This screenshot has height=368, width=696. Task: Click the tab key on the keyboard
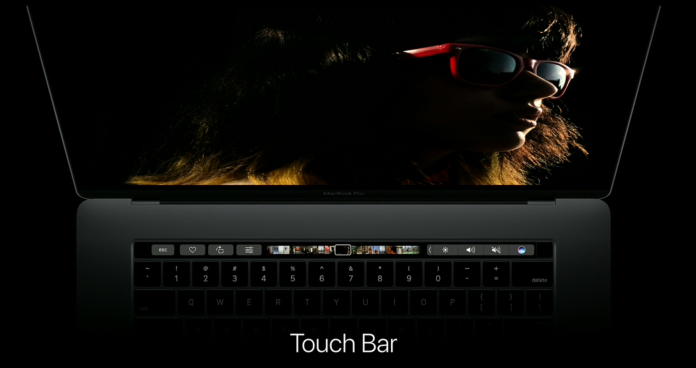pyautogui.click(x=155, y=303)
